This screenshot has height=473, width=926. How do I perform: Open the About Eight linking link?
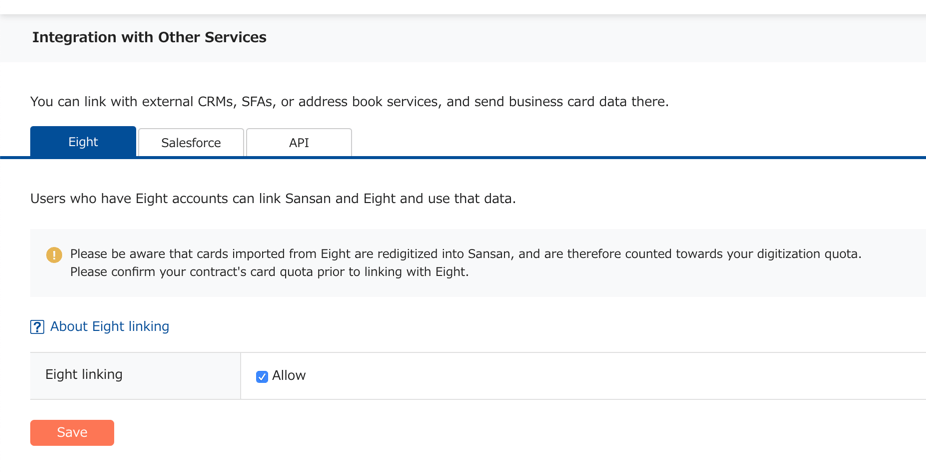point(110,327)
